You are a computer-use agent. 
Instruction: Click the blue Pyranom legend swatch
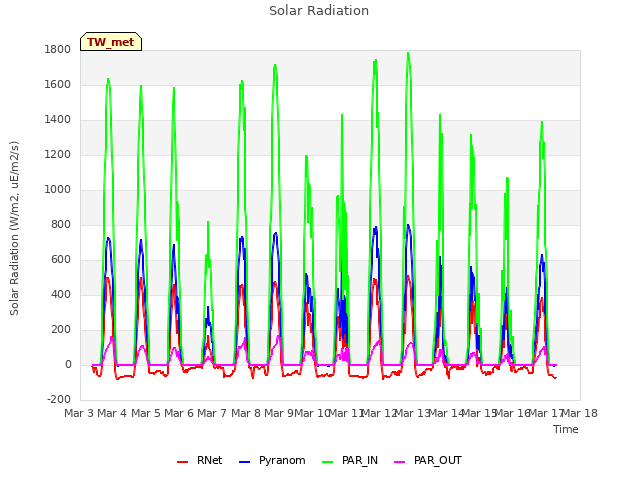[x=244, y=462]
